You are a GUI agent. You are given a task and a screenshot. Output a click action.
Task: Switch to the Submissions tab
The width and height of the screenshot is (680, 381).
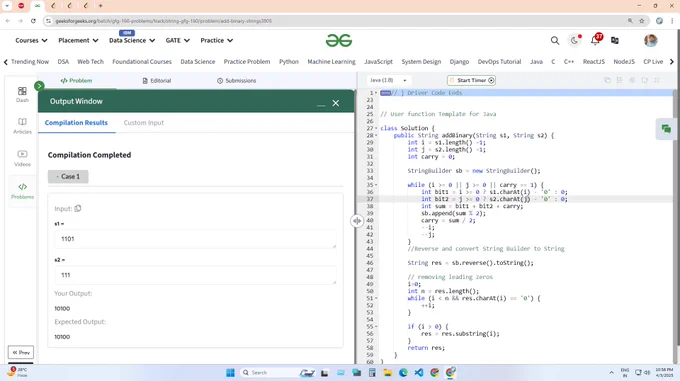point(236,81)
